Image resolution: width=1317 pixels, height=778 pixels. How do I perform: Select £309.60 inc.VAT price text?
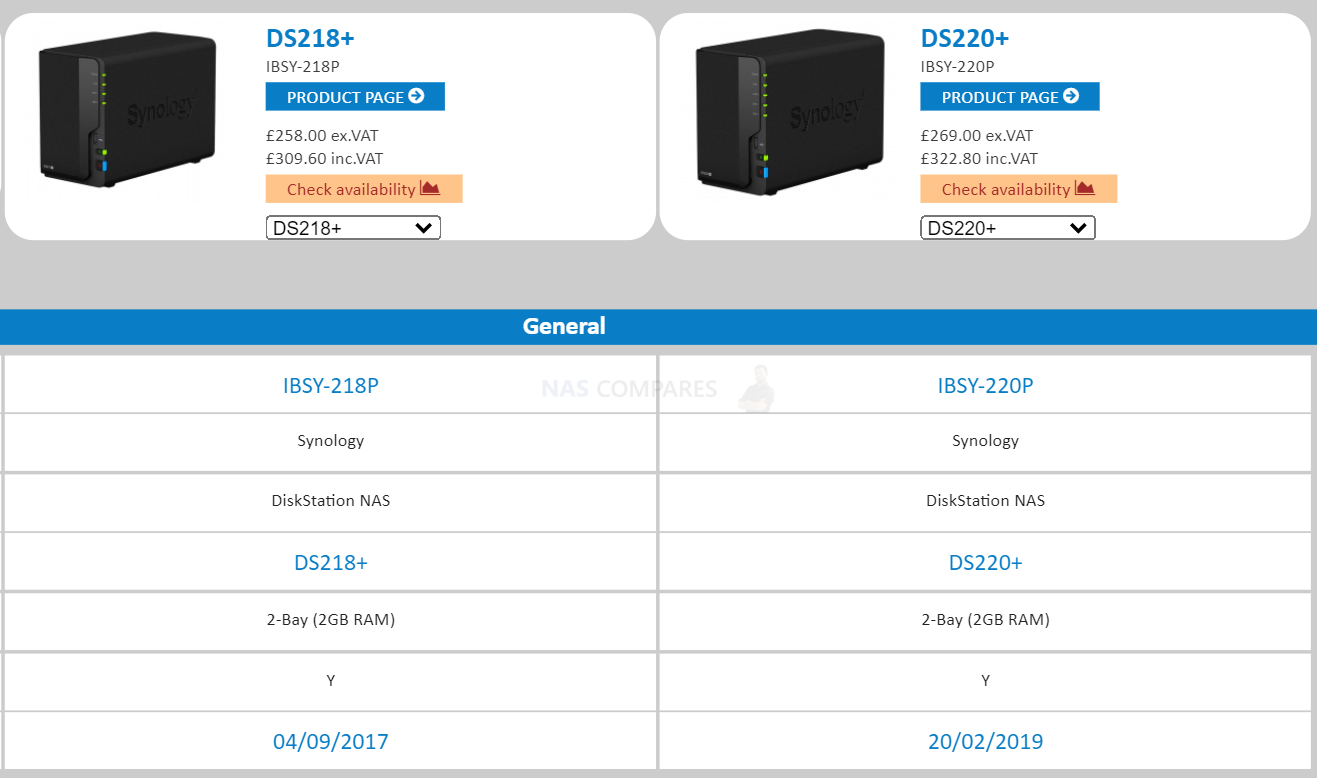(x=324, y=158)
